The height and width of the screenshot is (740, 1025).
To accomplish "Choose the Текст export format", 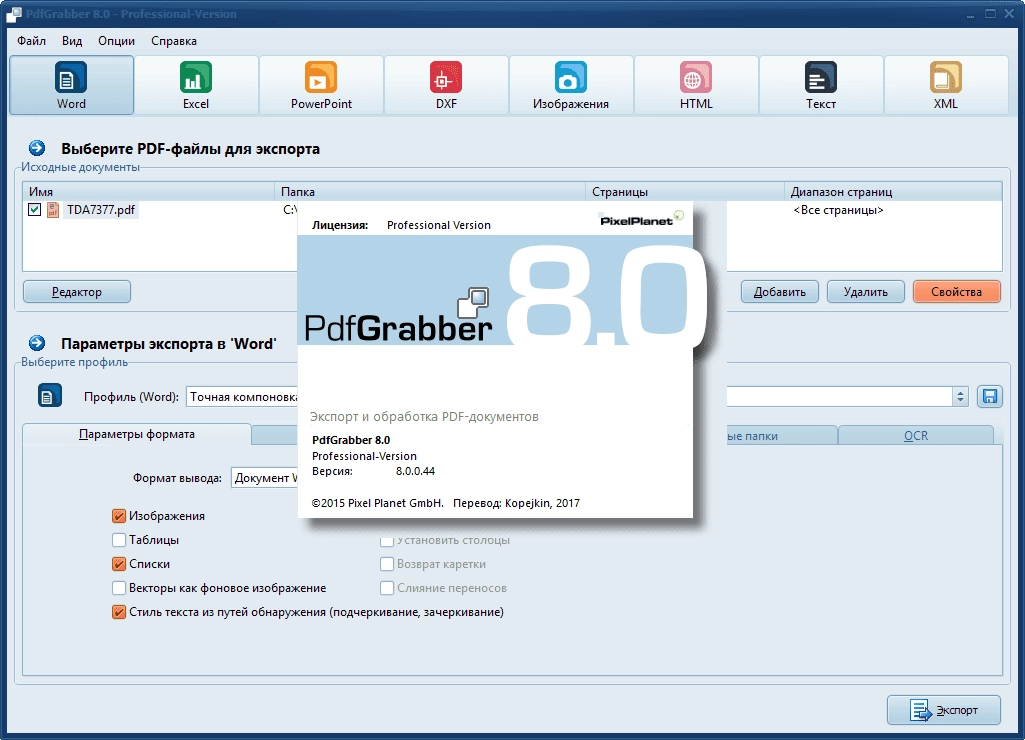I will pyautogui.click(x=820, y=85).
